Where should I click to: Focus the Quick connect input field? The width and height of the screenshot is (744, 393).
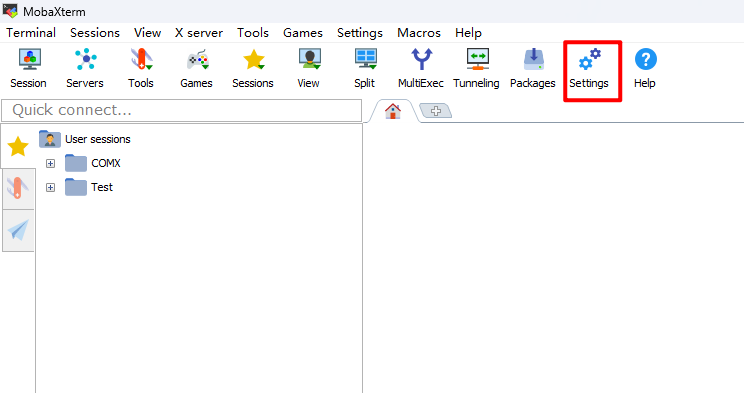182,110
